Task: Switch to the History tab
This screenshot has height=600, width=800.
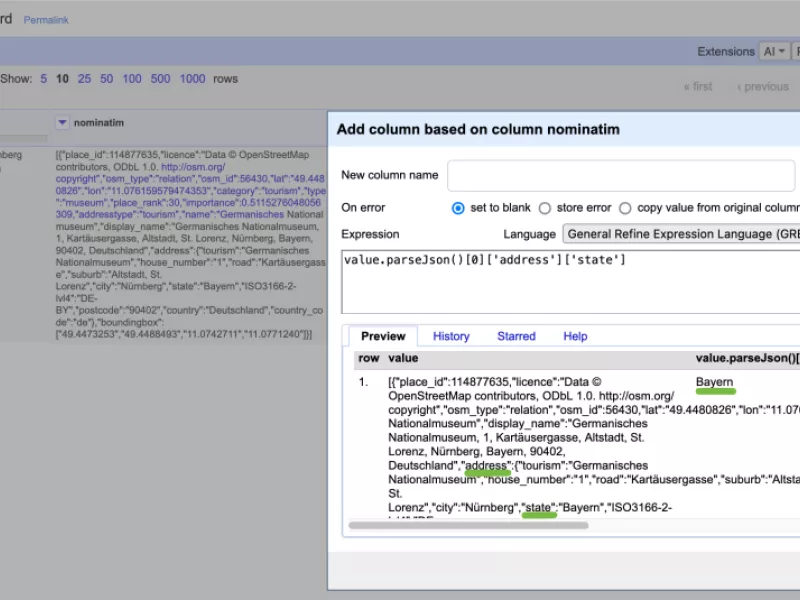Action: coord(451,336)
